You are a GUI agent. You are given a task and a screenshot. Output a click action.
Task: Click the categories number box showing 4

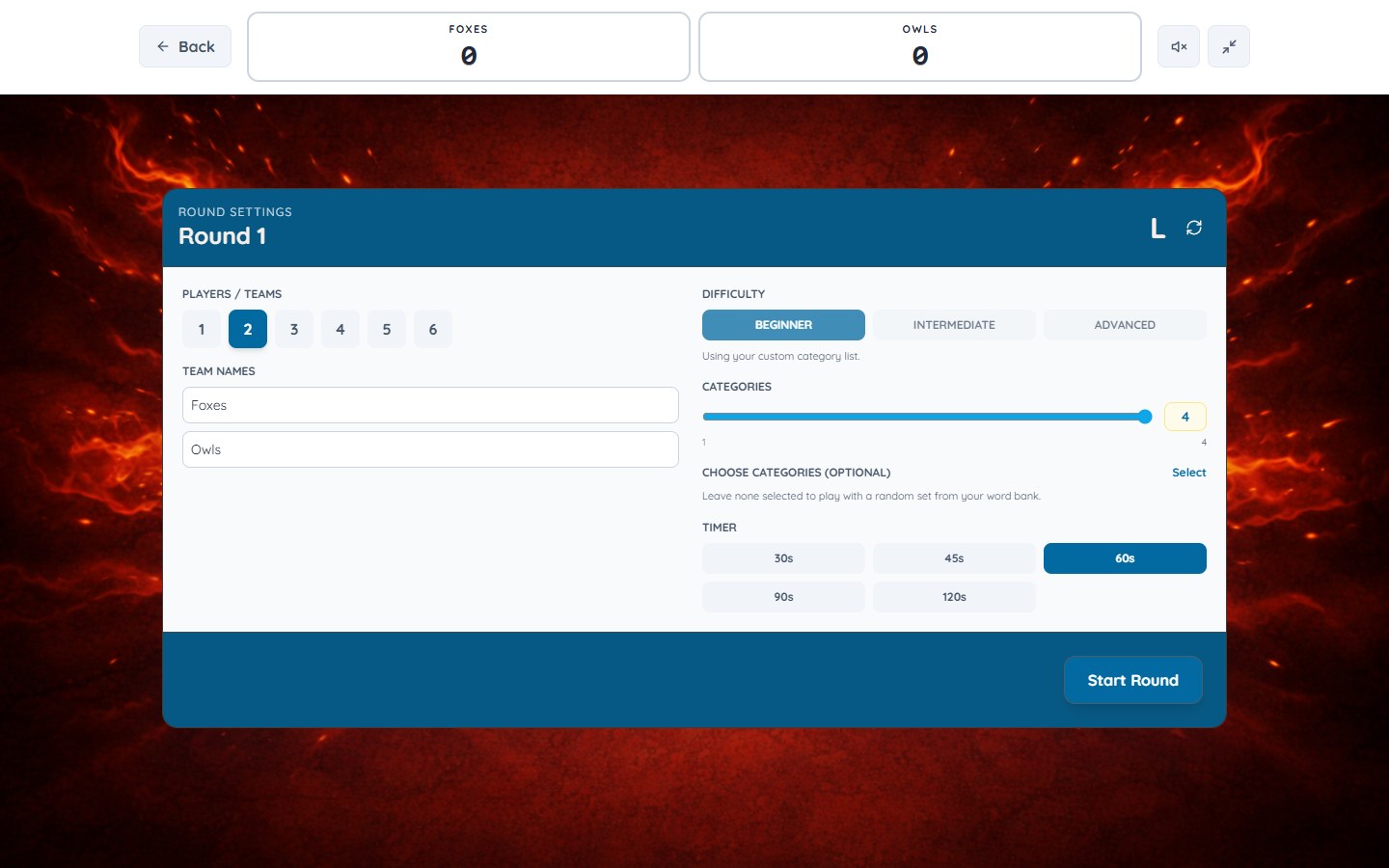(x=1185, y=417)
